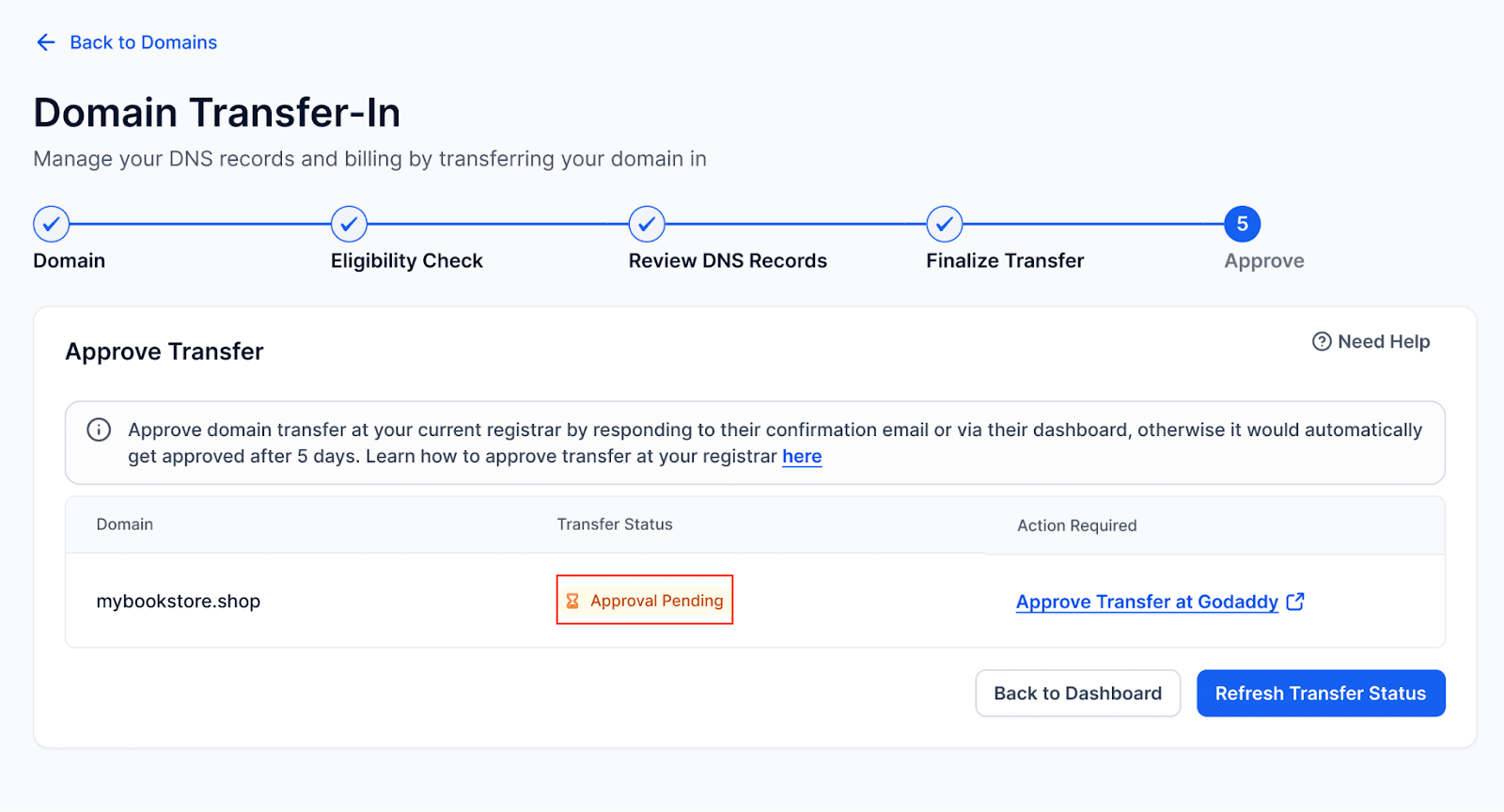Click the mybookstore.shop domain row
The image size is (1504, 812).
click(x=755, y=601)
